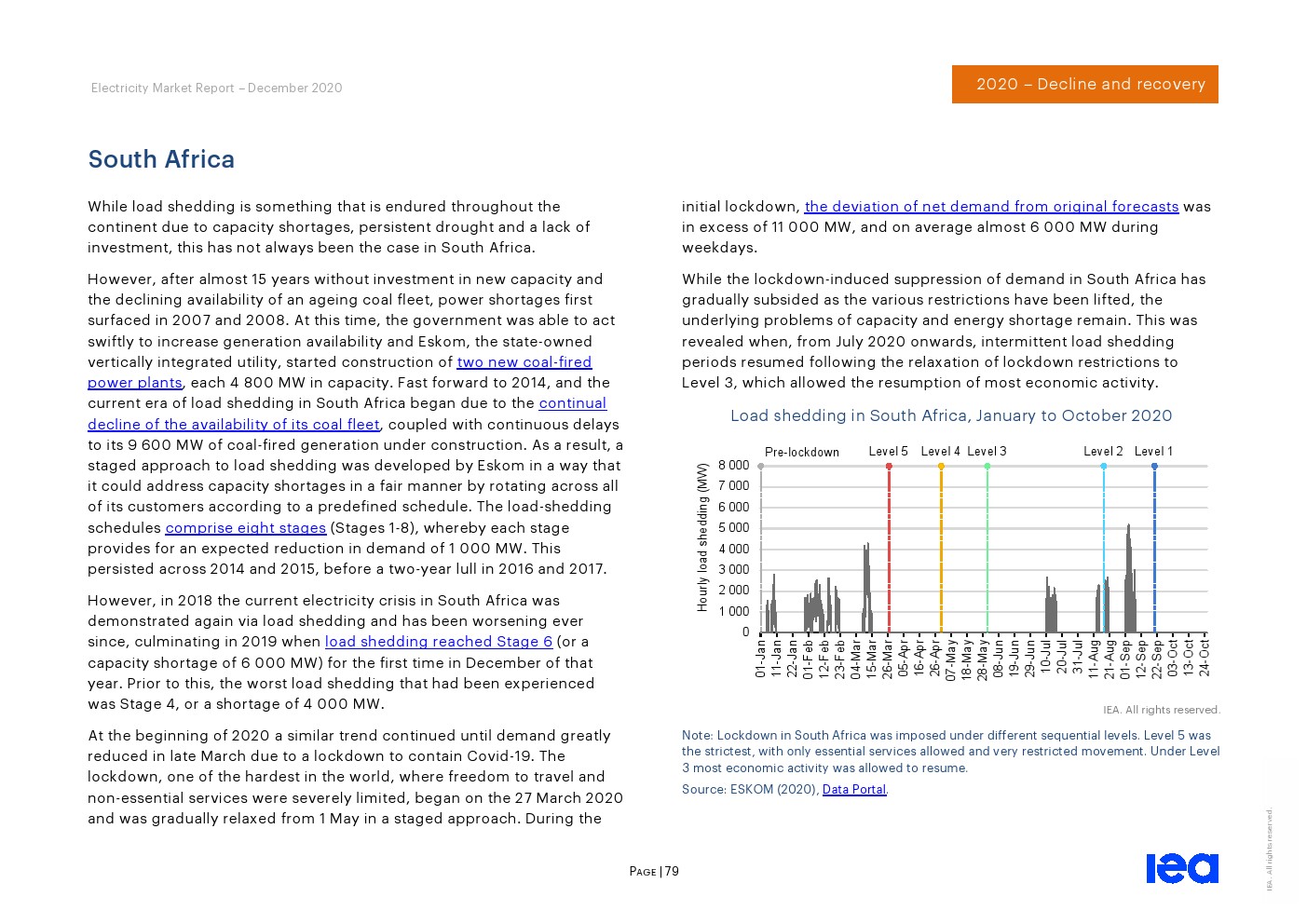
Task: Click the light blue Level 2 marker
Action: coord(1104,466)
